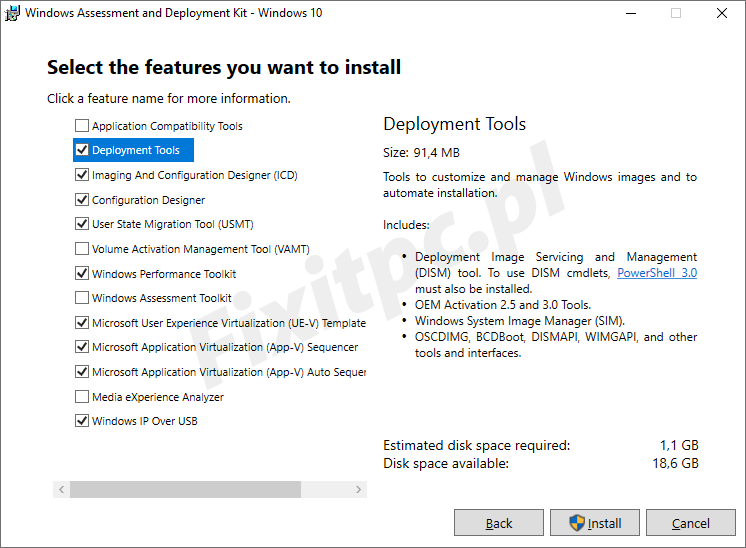Check Volume Activation Management Tool (VAMT) checkbox
Screen dimensions: 746x548
click(x=82, y=248)
